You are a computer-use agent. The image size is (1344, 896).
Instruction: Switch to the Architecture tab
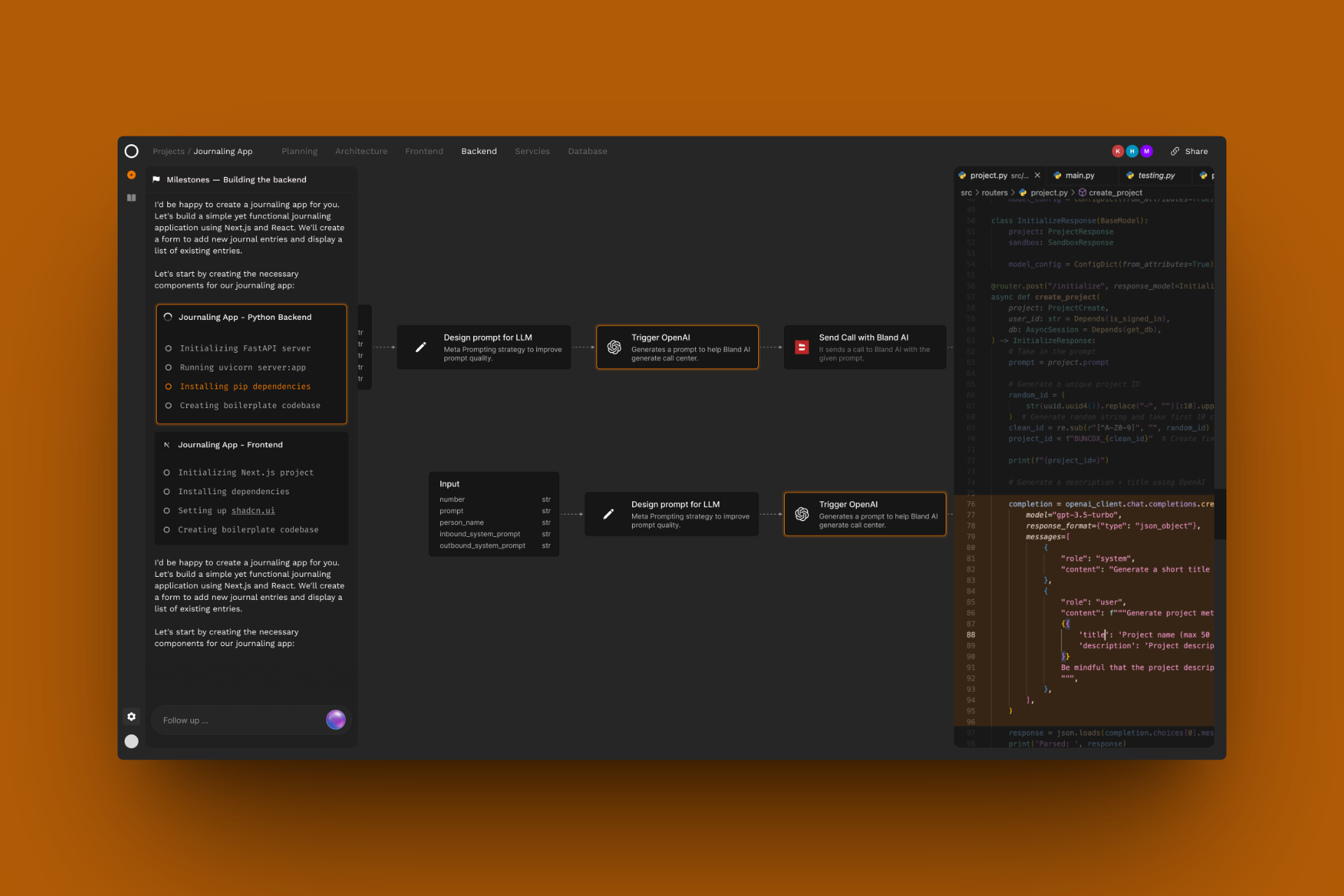coord(361,151)
